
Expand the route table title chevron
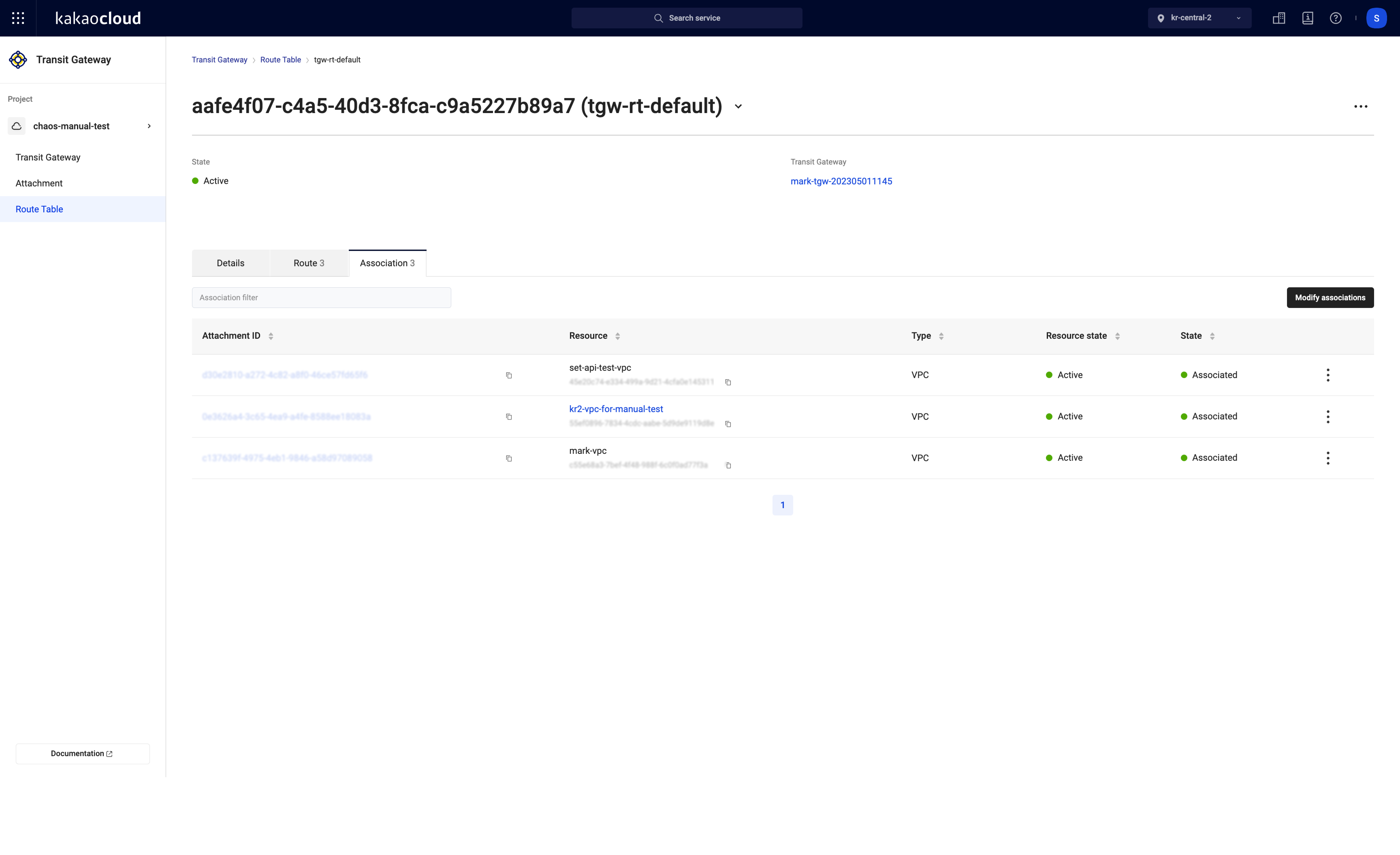[x=738, y=106]
